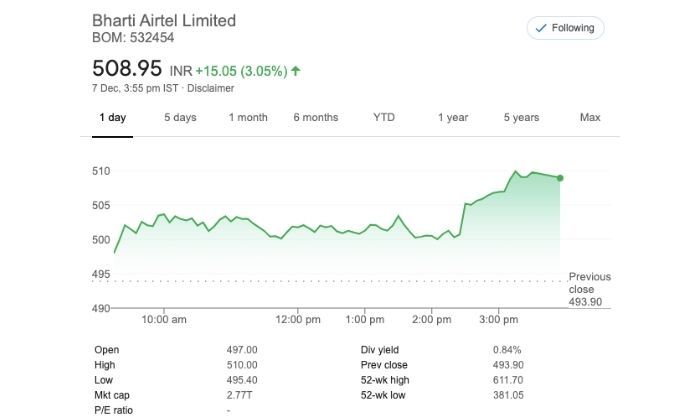
Task: Click the green up-arrow price indicator
Action: 297,71
